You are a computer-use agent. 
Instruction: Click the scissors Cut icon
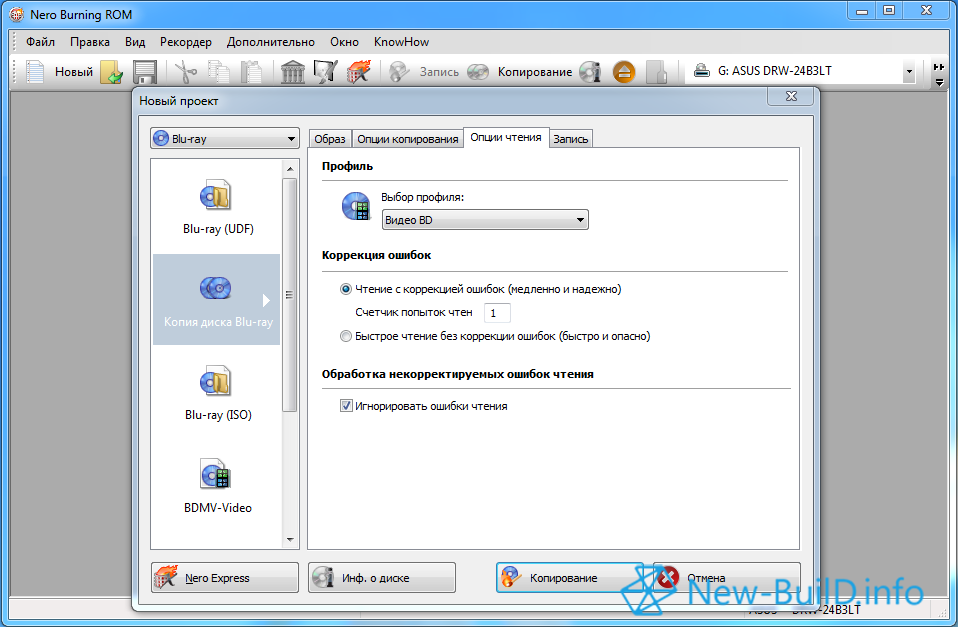click(186, 72)
